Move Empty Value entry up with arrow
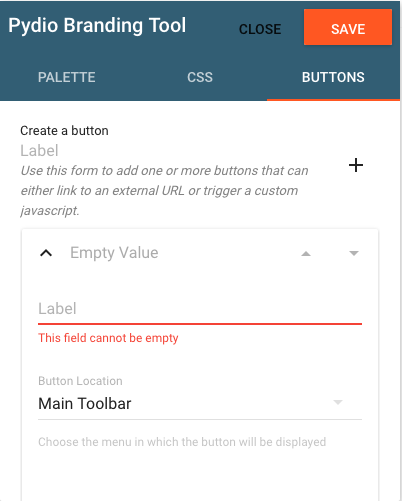This screenshot has width=402, height=501. (306, 254)
